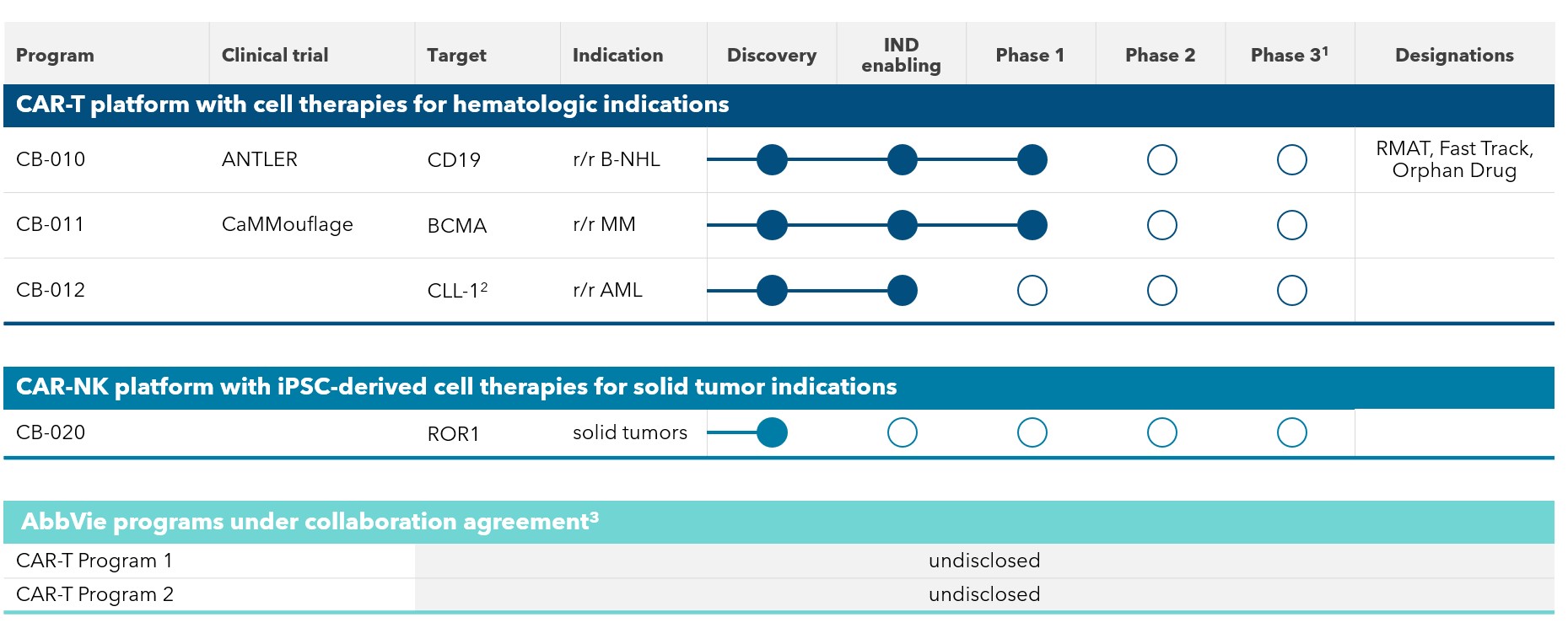
Task: Click CB-011's filled IND enabling circle
Action: pos(902,225)
